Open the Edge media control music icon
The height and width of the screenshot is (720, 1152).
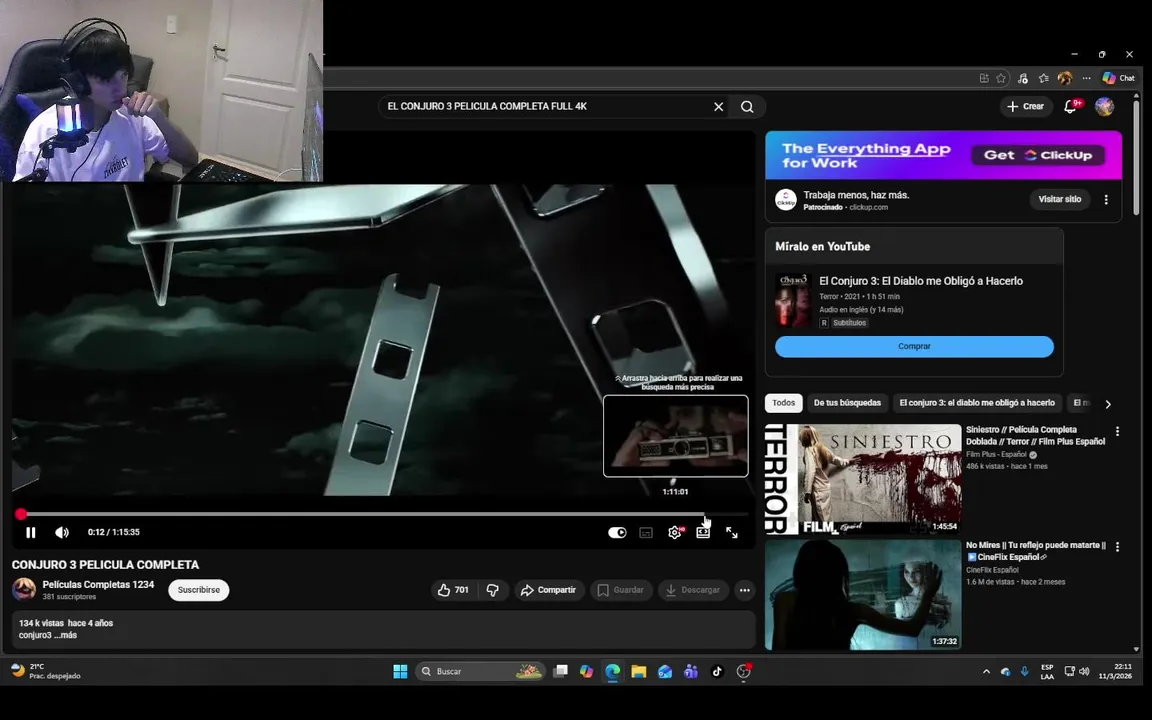tap(1023, 78)
